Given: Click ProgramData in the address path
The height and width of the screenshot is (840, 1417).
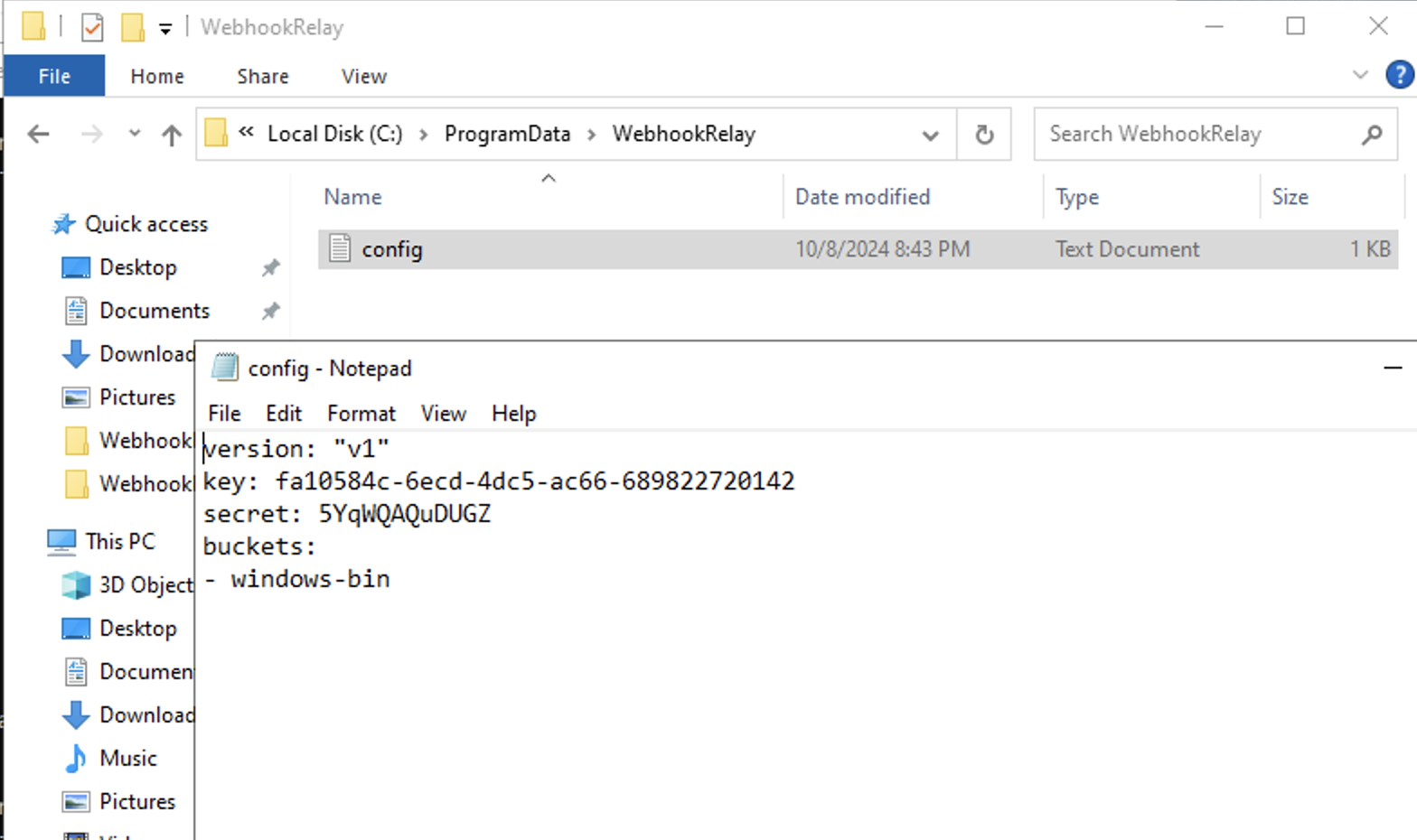Looking at the screenshot, I should click(507, 134).
